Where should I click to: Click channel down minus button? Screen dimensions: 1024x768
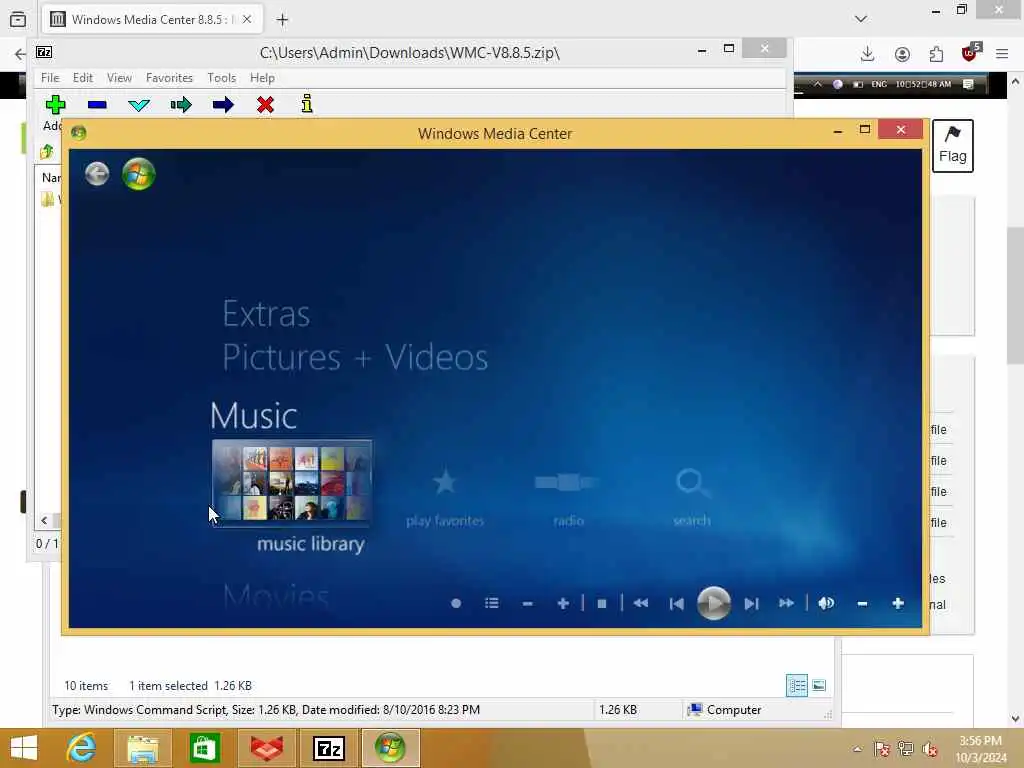pyautogui.click(x=528, y=603)
